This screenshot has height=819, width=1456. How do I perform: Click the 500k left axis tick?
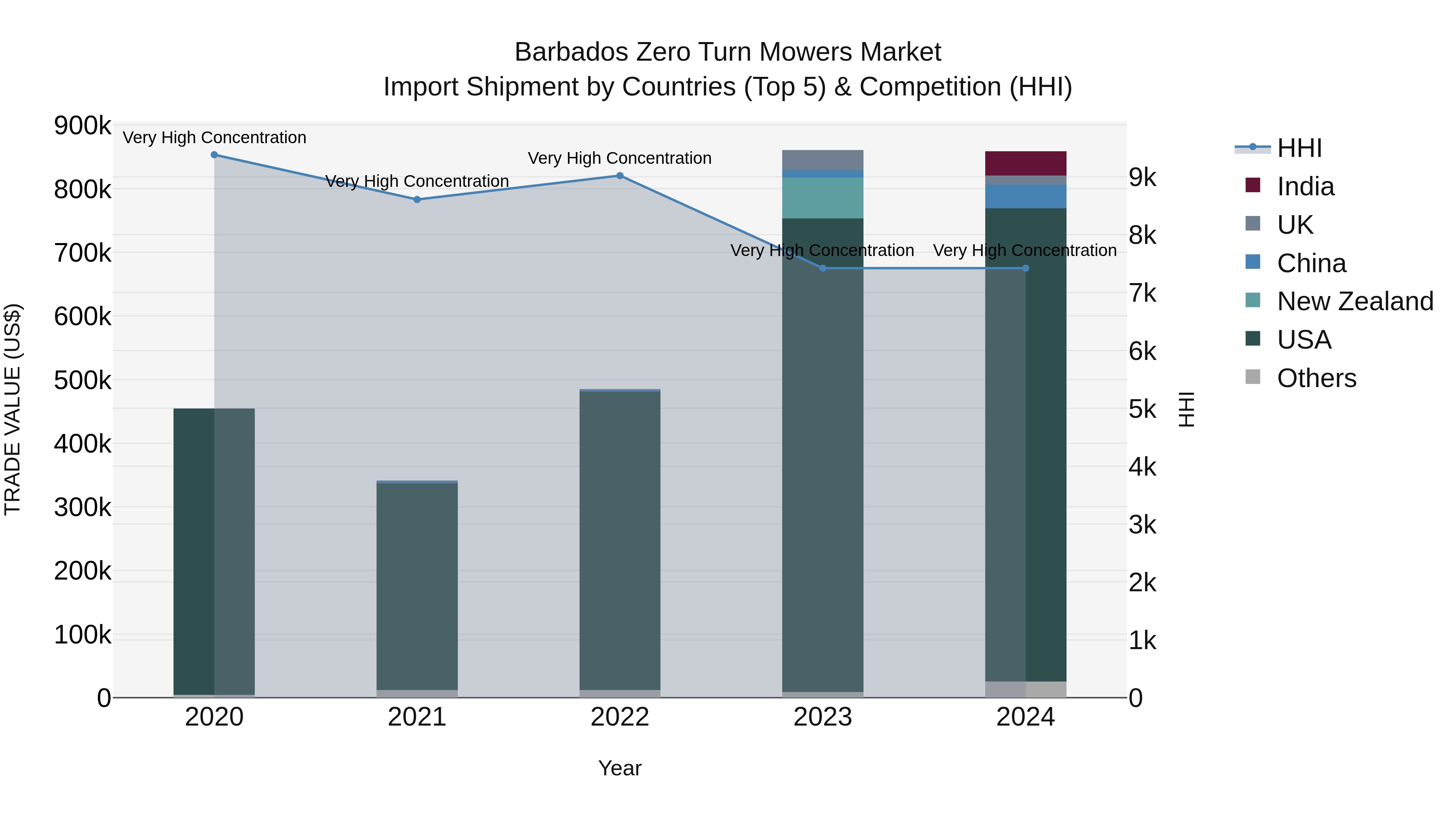pos(83,381)
